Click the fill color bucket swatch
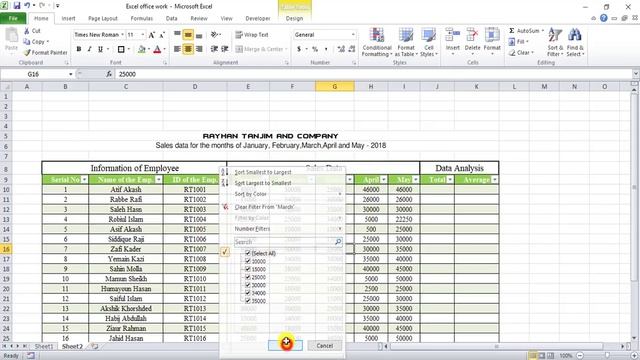This screenshot has width=640, height=360. [142, 49]
